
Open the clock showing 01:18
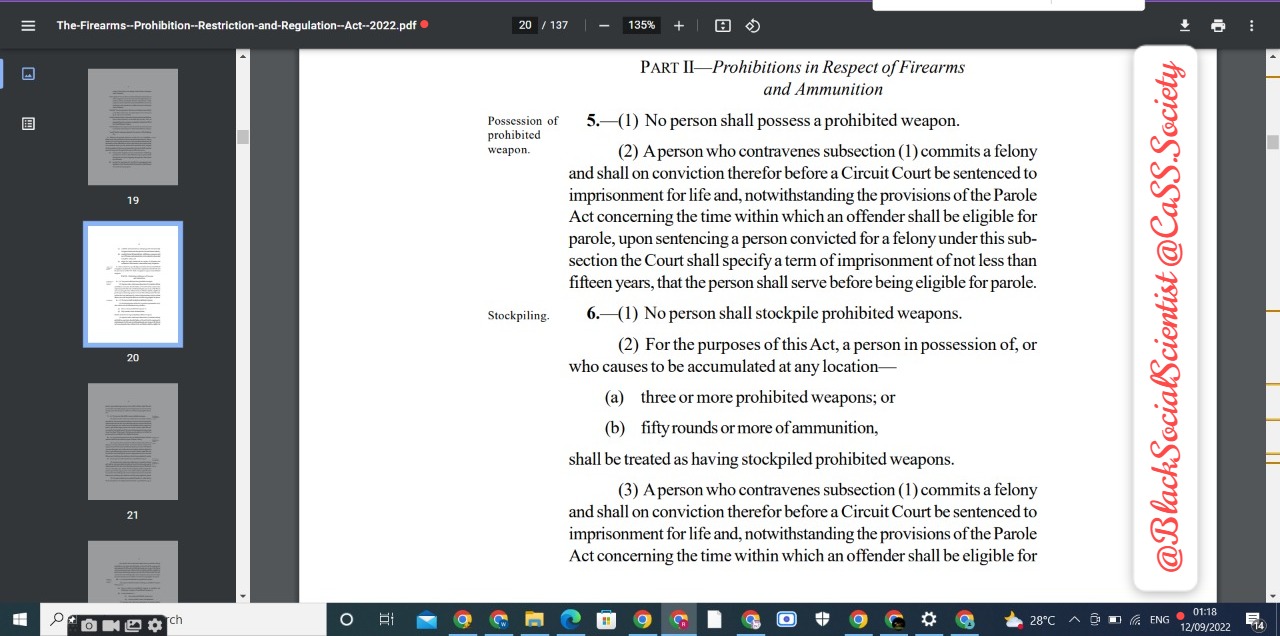pyautogui.click(x=1204, y=620)
